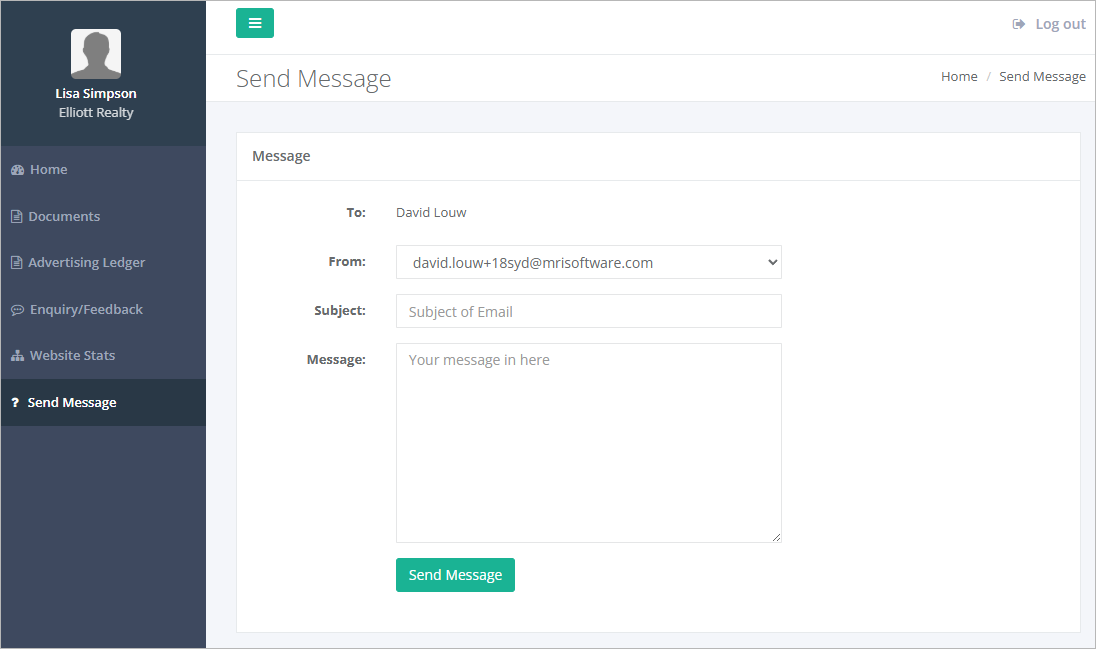The image size is (1096, 649).
Task: Click the question mark icon beside Send Message
Action: pos(14,402)
